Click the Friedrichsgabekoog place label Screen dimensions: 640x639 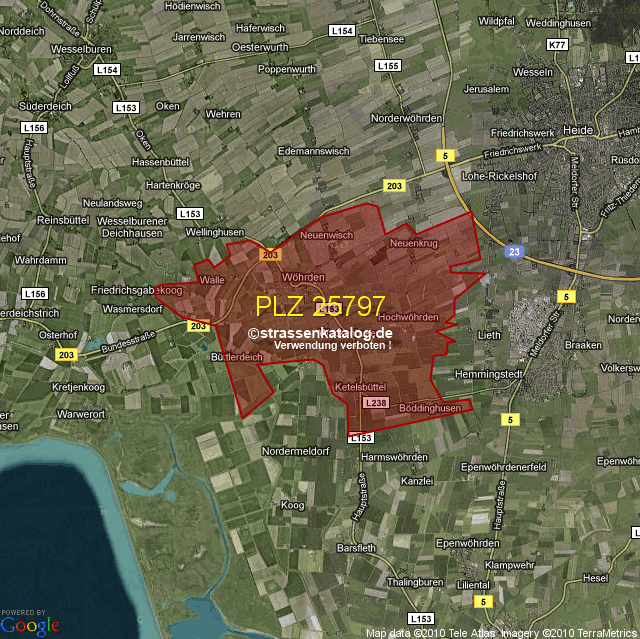pyautogui.click(x=136, y=290)
